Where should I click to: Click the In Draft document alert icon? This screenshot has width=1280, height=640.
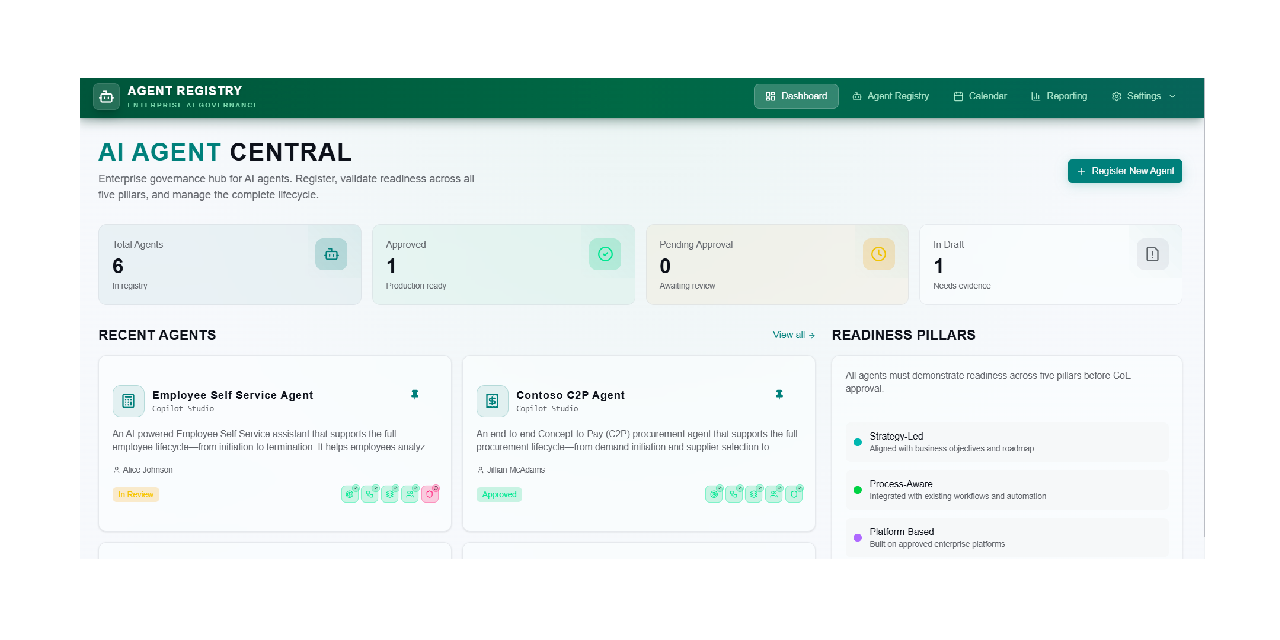pyautogui.click(x=1153, y=254)
